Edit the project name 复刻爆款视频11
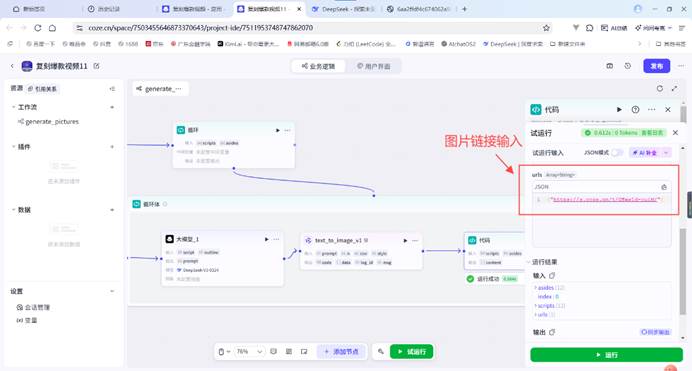 tap(96, 66)
